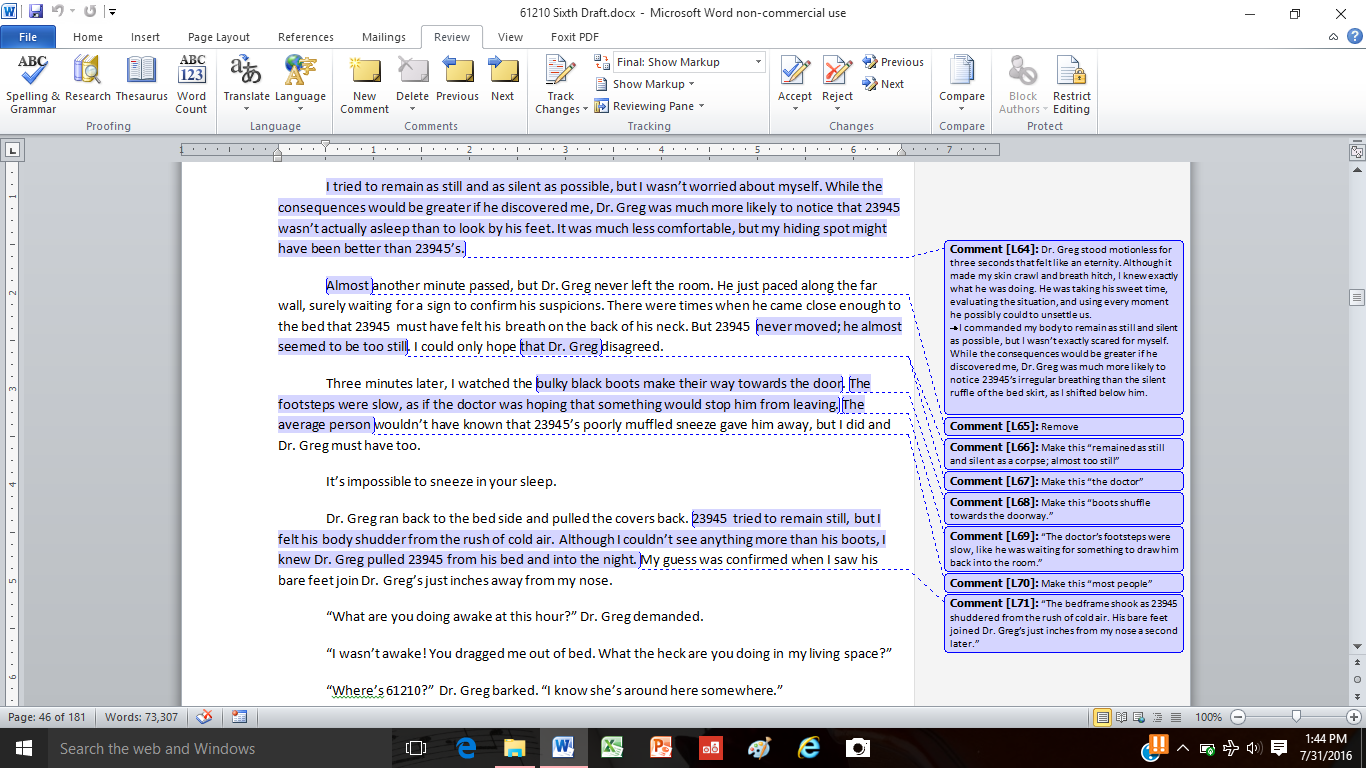Open the Foxit PDF tab
Screen dimensions: 1366x768
(575, 37)
